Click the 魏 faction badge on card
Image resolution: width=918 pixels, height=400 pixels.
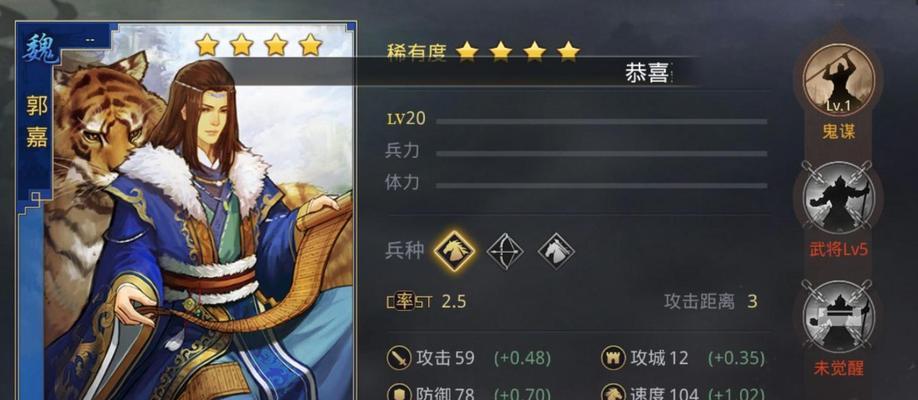pyautogui.click(x=39, y=49)
